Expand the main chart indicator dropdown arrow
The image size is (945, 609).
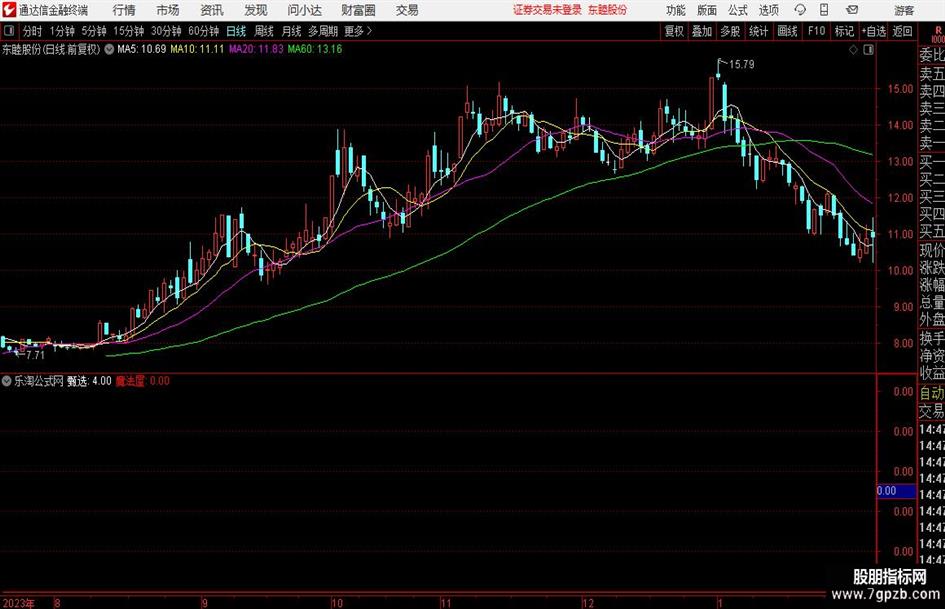click(109, 49)
